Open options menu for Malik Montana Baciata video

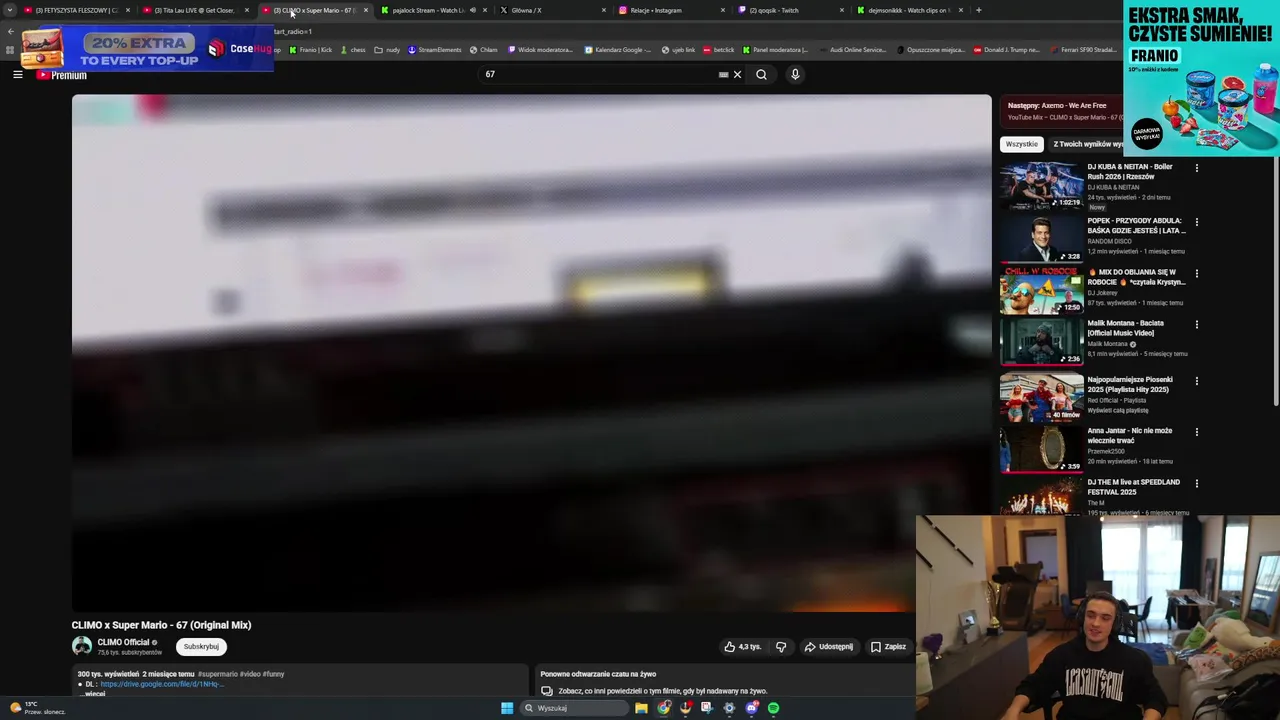click(x=1196, y=324)
